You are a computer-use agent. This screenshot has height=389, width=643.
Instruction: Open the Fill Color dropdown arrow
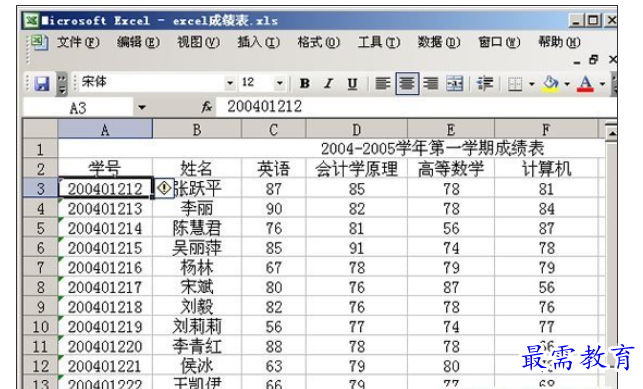[567, 84]
